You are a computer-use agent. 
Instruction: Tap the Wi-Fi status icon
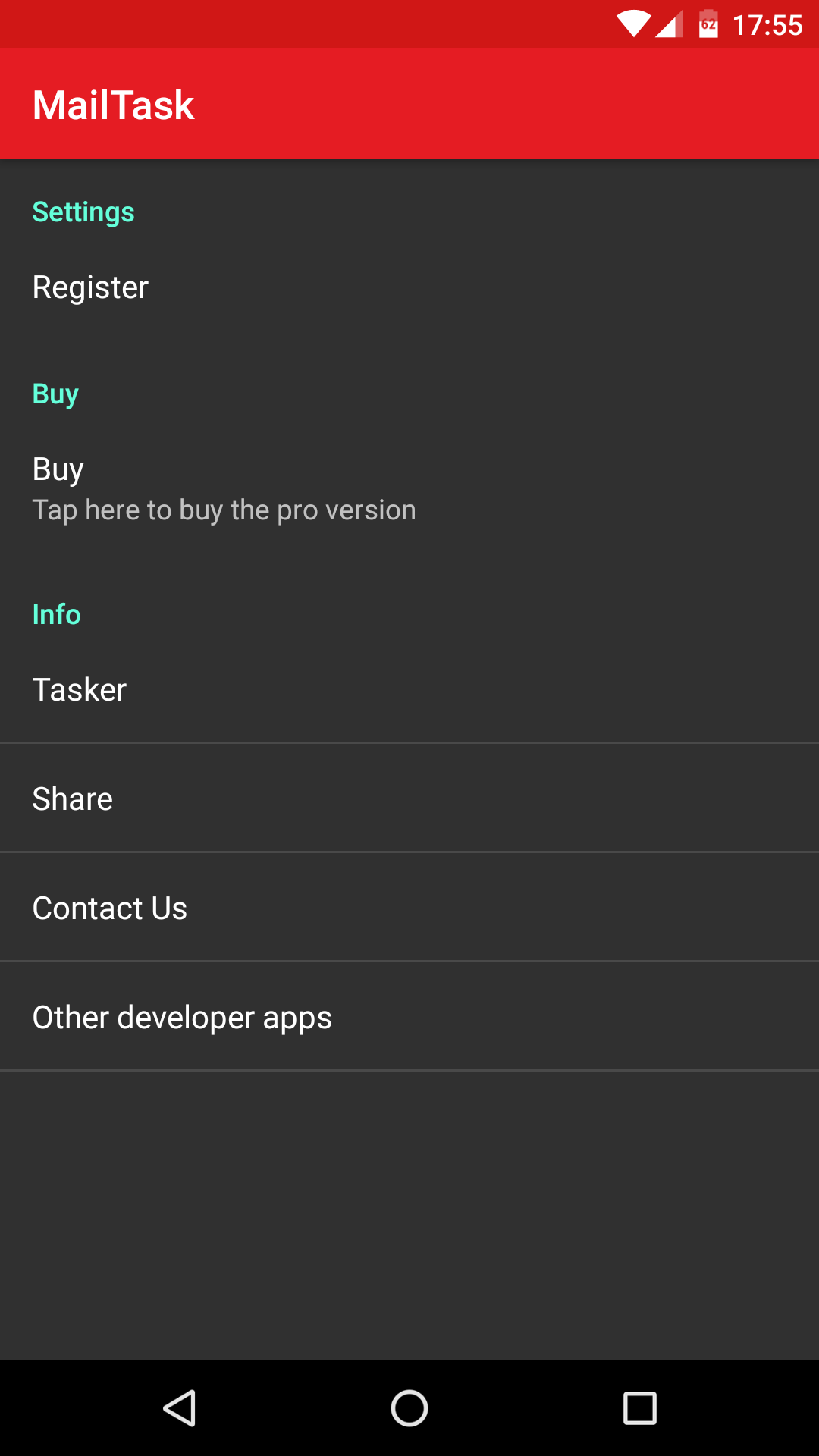[x=633, y=24]
